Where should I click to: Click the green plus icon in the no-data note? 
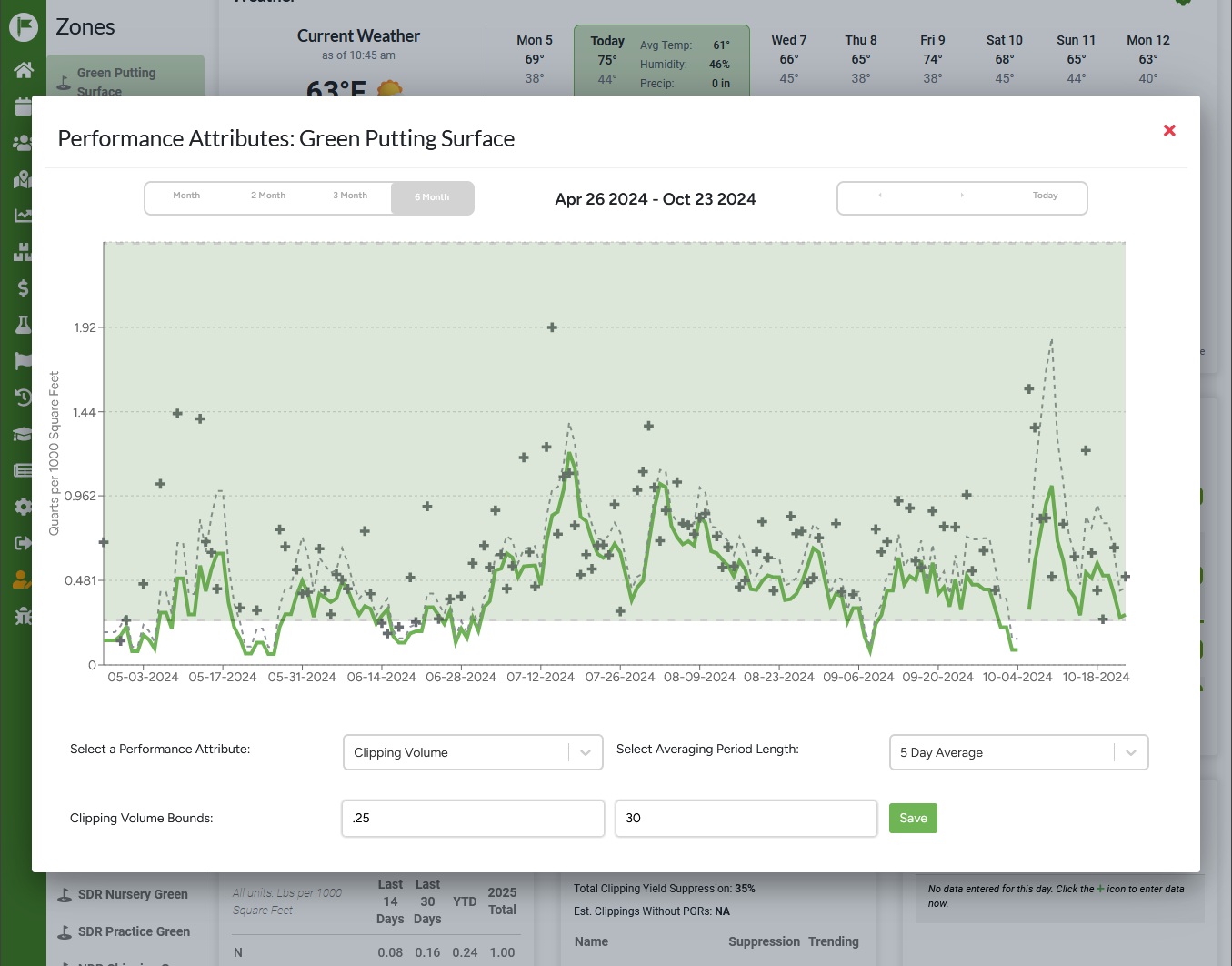pos(1101,890)
